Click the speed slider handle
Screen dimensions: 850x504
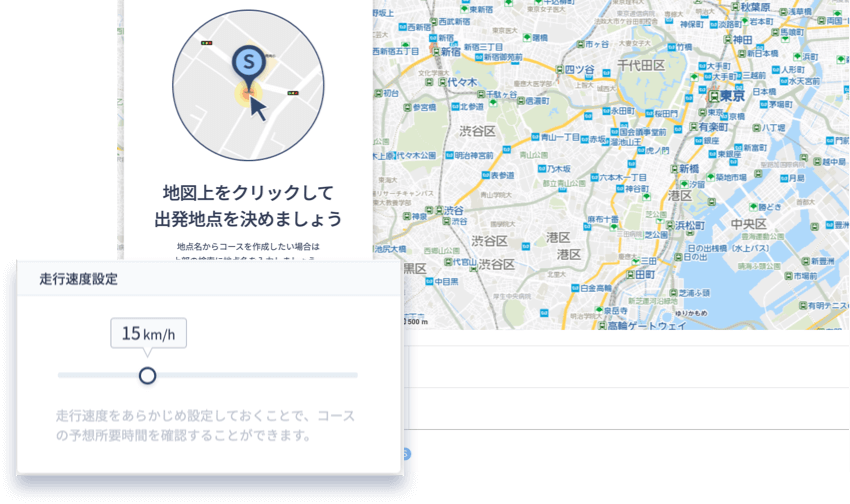(147, 375)
